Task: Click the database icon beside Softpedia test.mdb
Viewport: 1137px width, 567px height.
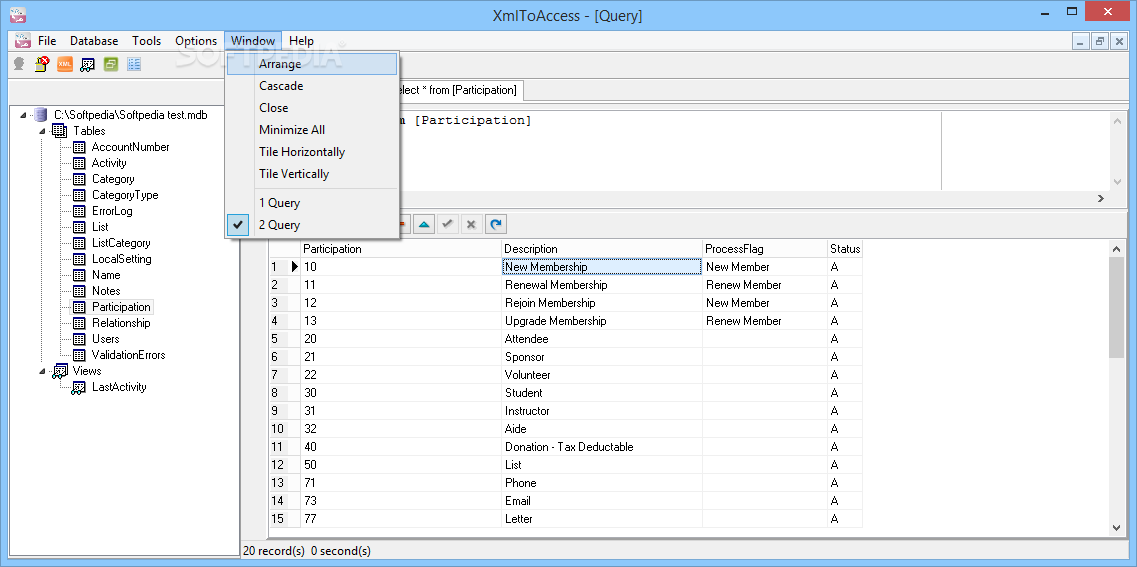Action: (x=41, y=115)
